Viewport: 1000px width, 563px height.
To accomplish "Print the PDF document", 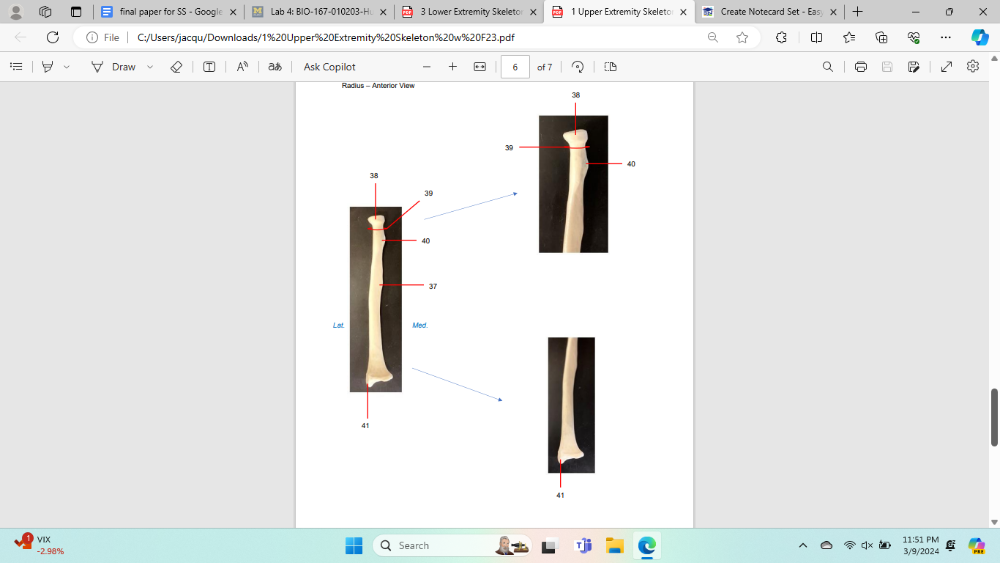I will coord(861,67).
